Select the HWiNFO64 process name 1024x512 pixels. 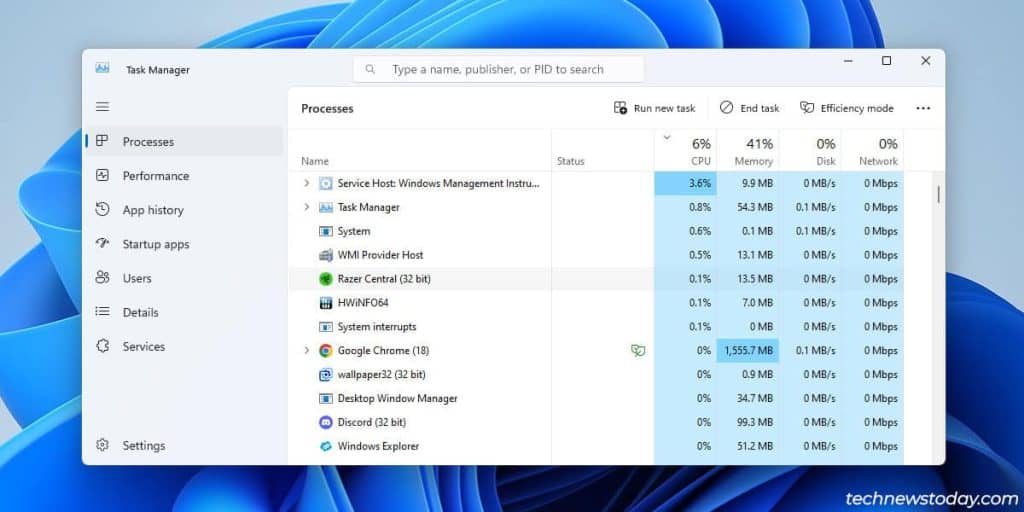pos(363,303)
